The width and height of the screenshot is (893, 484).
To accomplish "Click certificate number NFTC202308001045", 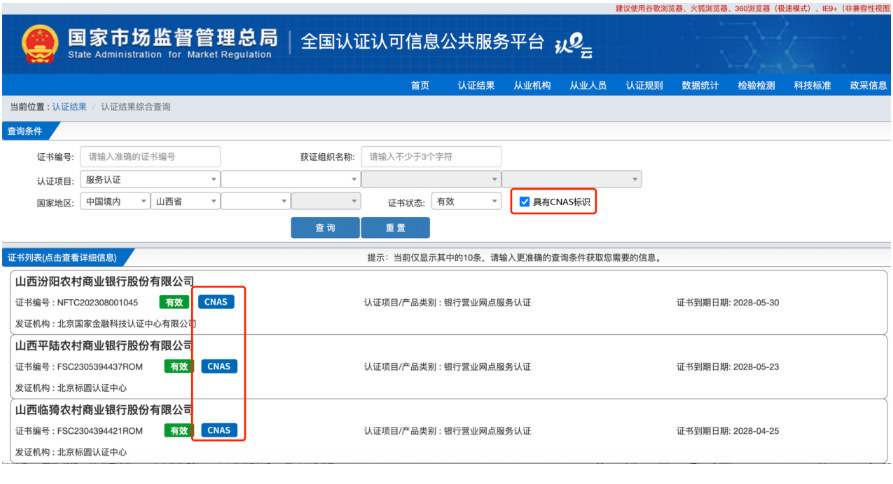I will 98,302.
